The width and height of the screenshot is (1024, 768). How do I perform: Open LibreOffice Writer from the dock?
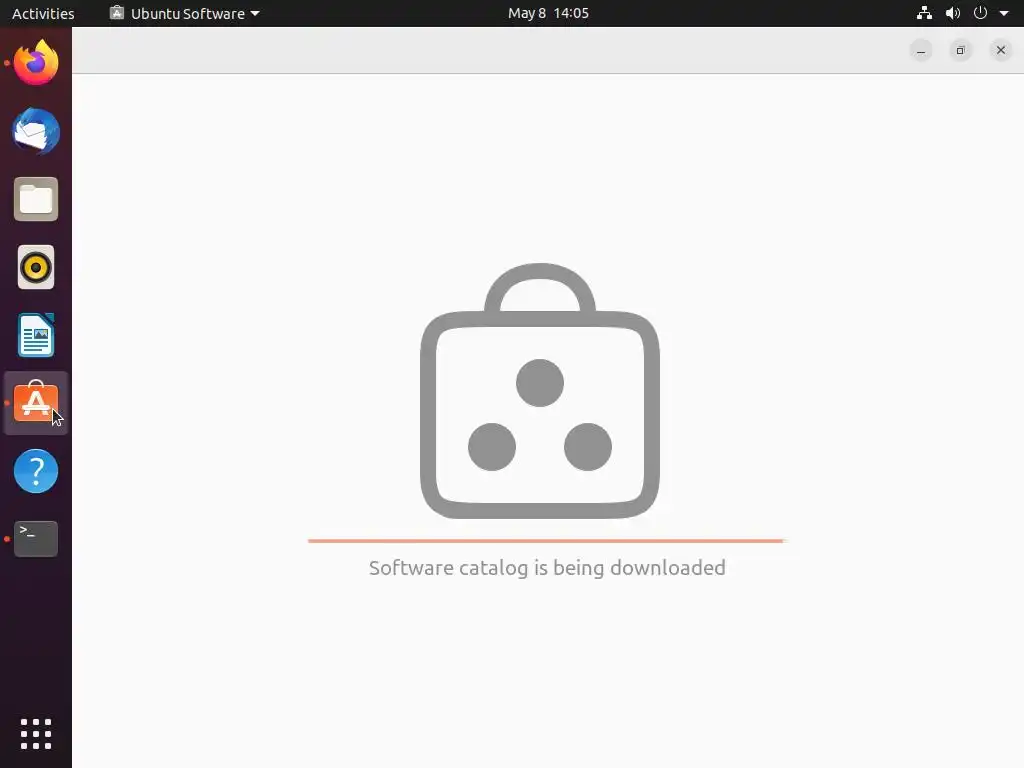coord(36,335)
